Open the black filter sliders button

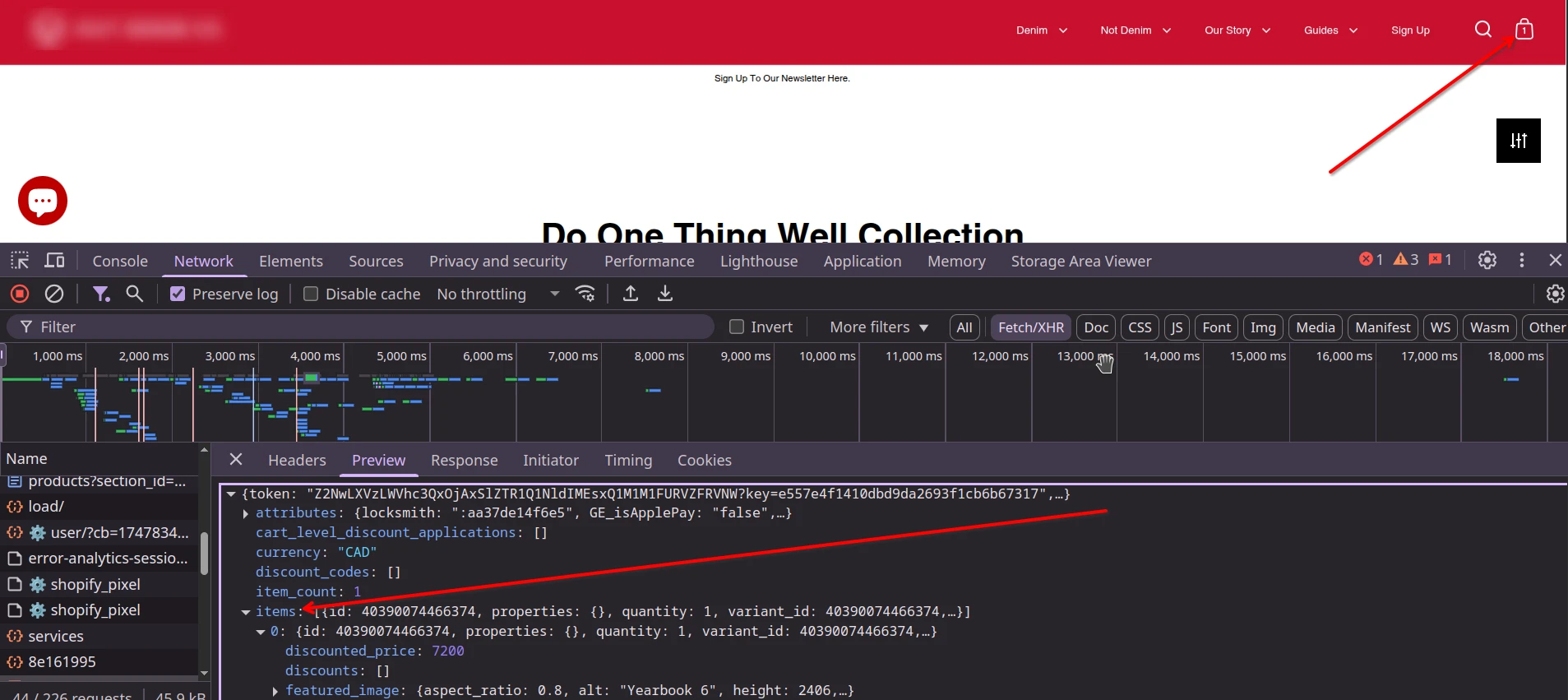pyautogui.click(x=1518, y=141)
